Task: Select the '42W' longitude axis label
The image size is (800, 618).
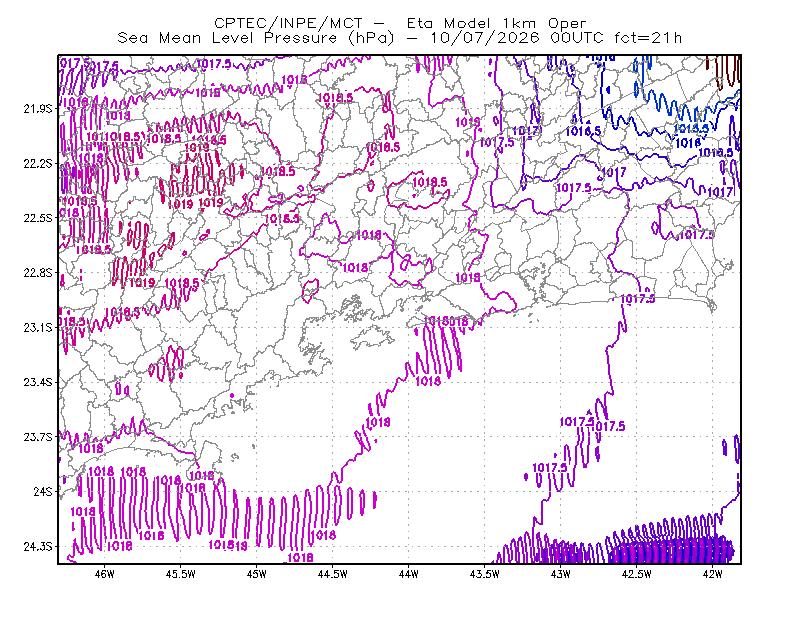Action: [712, 574]
